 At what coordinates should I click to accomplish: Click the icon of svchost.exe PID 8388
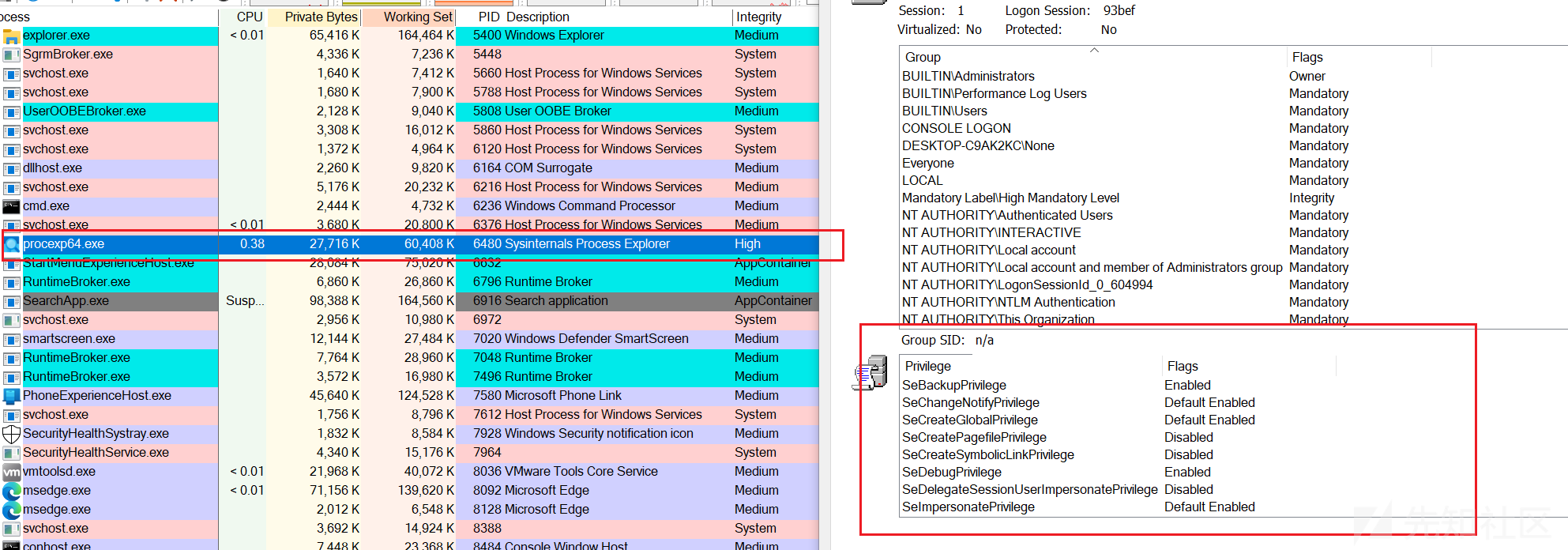click(x=11, y=529)
